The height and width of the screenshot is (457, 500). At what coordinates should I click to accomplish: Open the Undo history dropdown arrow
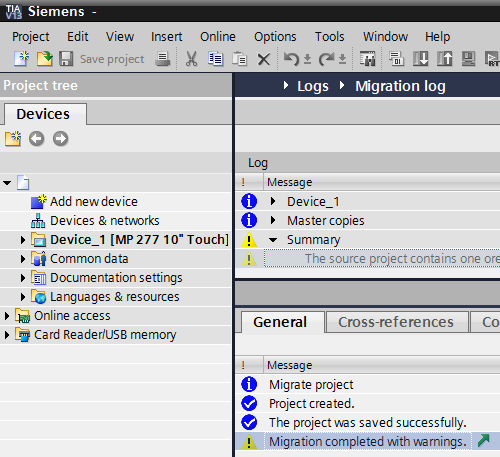click(x=307, y=60)
